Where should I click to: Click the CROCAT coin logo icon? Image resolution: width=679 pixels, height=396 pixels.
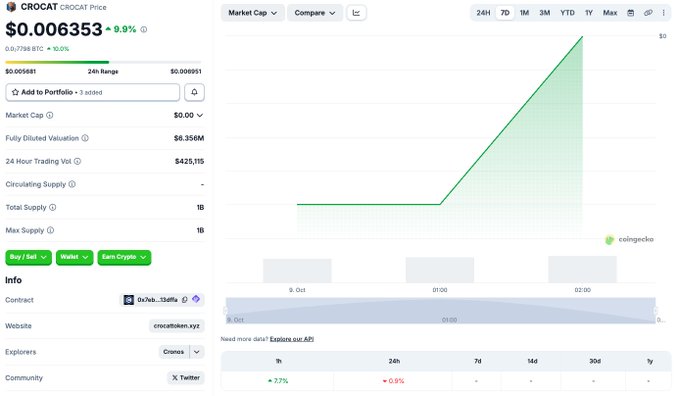pyautogui.click(x=11, y=6)
